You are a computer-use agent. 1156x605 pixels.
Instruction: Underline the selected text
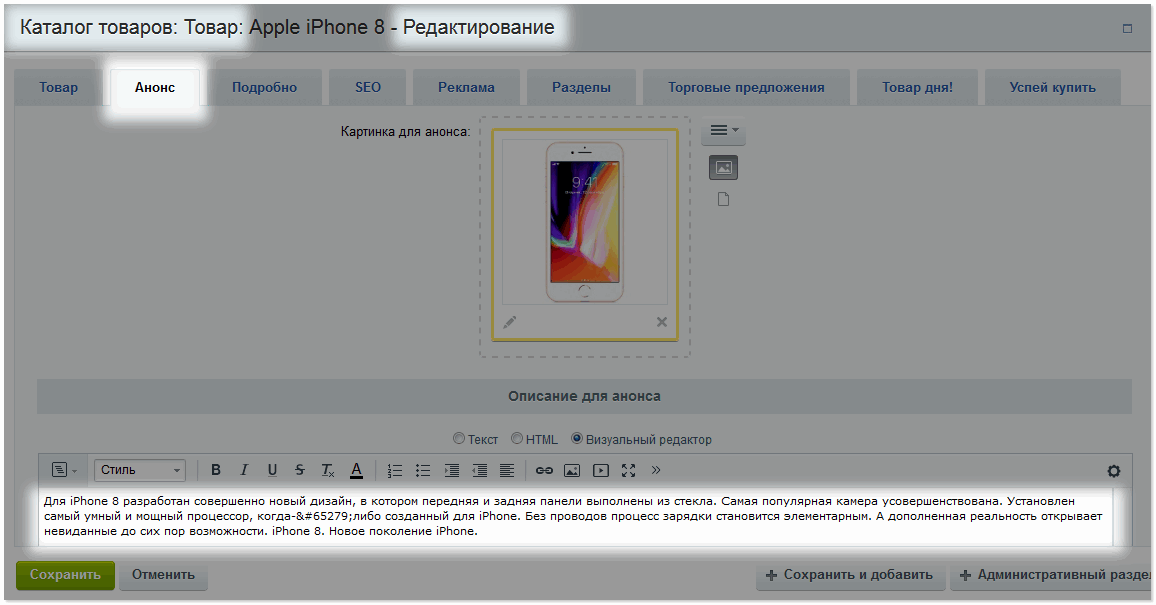[272, 470]
